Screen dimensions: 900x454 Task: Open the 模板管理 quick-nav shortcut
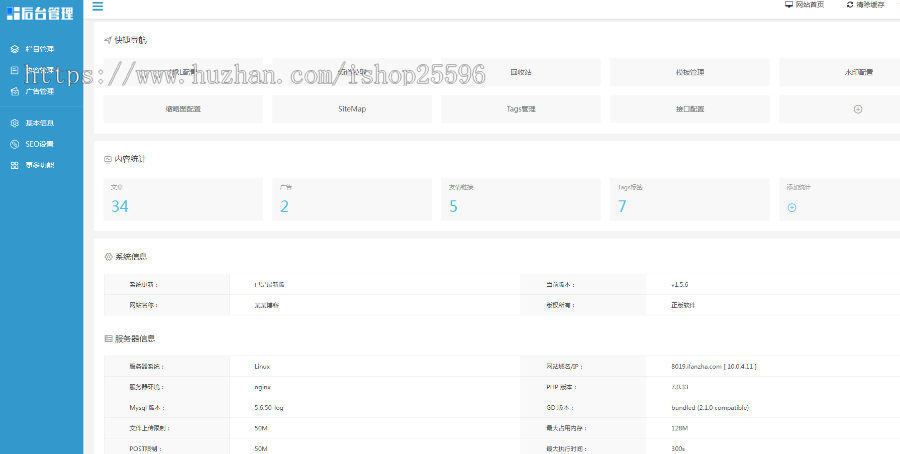coord(689,72)
